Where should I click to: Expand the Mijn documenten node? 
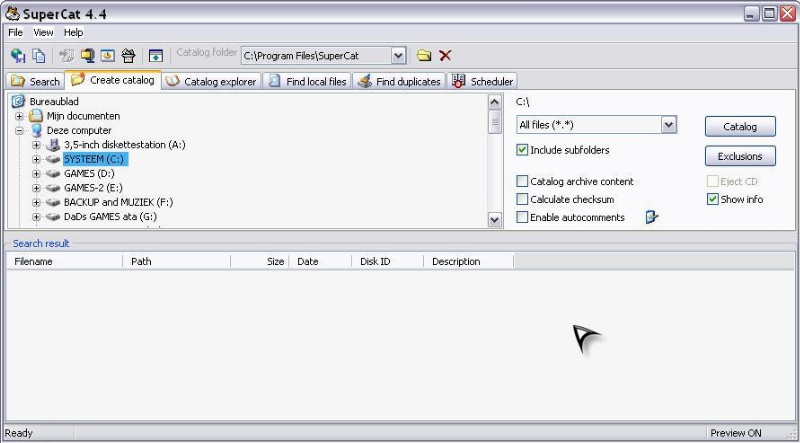[x=19, y=116]
